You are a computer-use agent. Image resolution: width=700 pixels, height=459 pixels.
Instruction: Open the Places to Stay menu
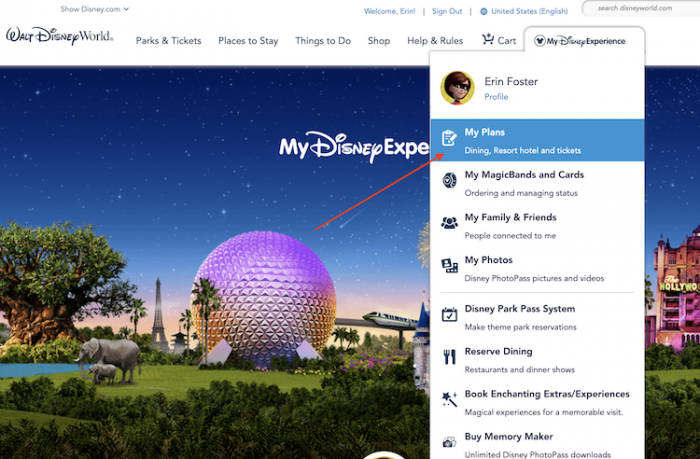click(x=248, y=41)
